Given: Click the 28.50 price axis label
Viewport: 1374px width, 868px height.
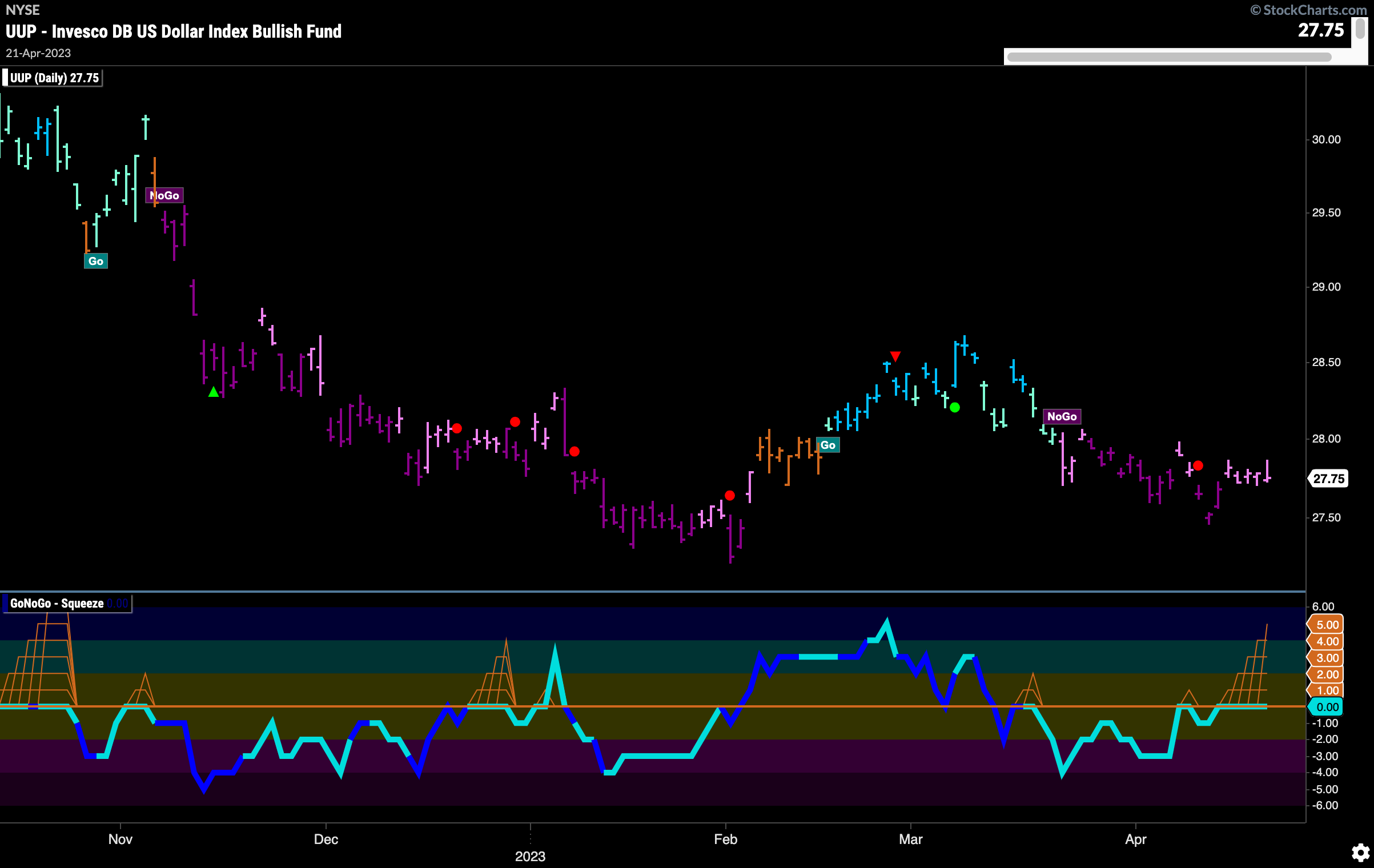Looking at the screenshot, I should tap(1326, 362).
